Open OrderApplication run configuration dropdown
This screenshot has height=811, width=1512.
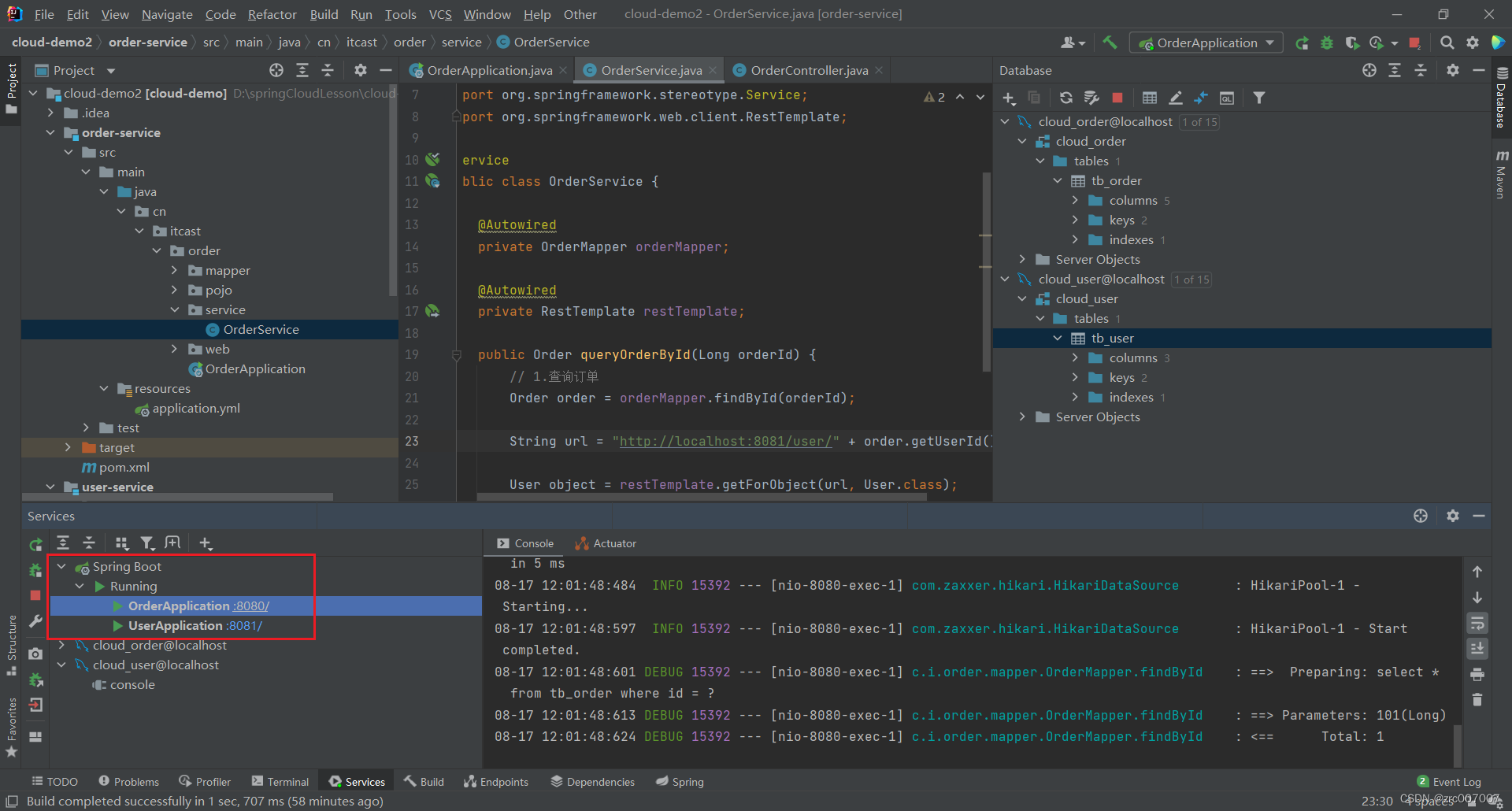[x=1206, y=43]
